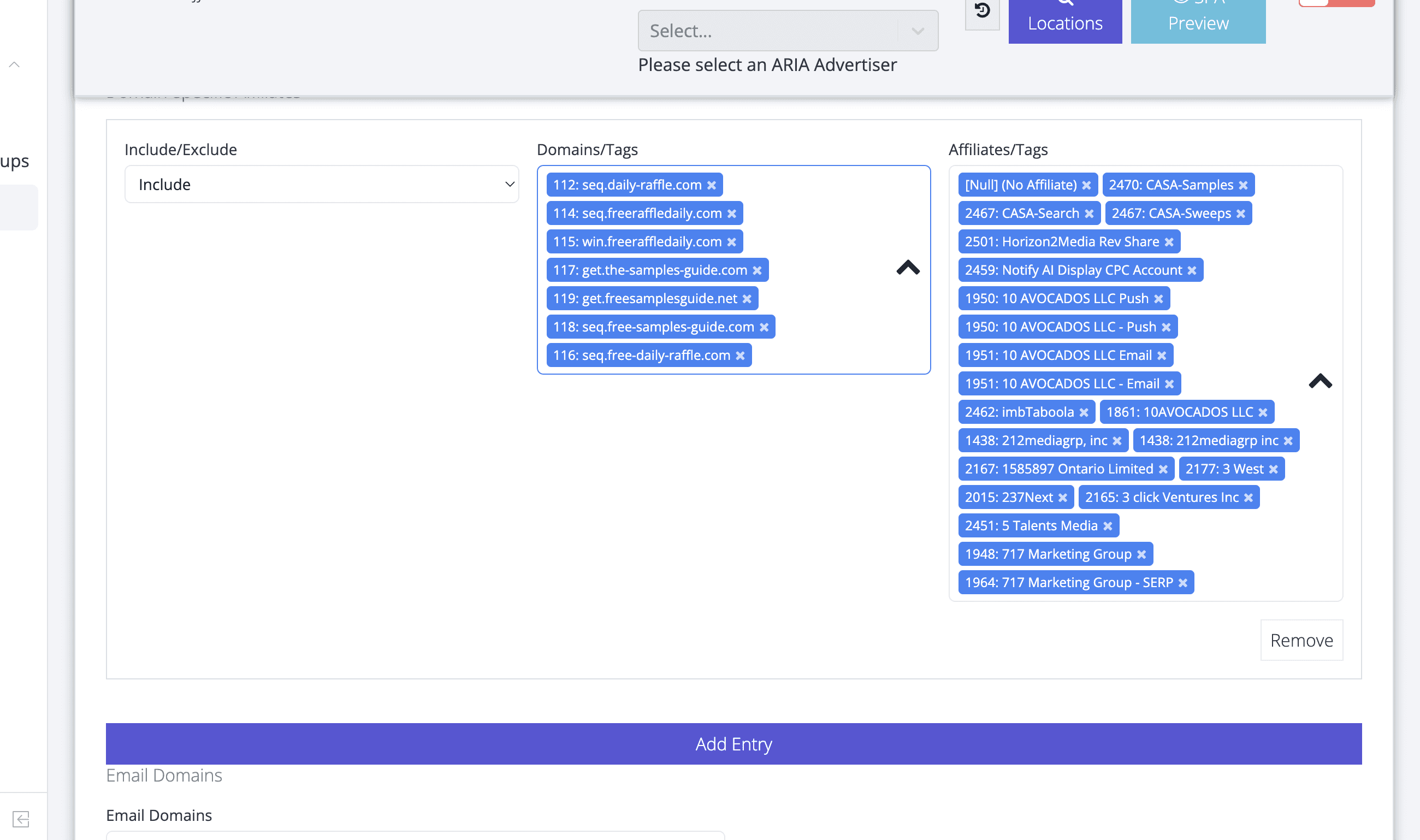The width and height of the screenshot is (1420, 840).
Task: Remove the 10 AVOCADOS LLC - Push tag
Action: point(1167,327)
